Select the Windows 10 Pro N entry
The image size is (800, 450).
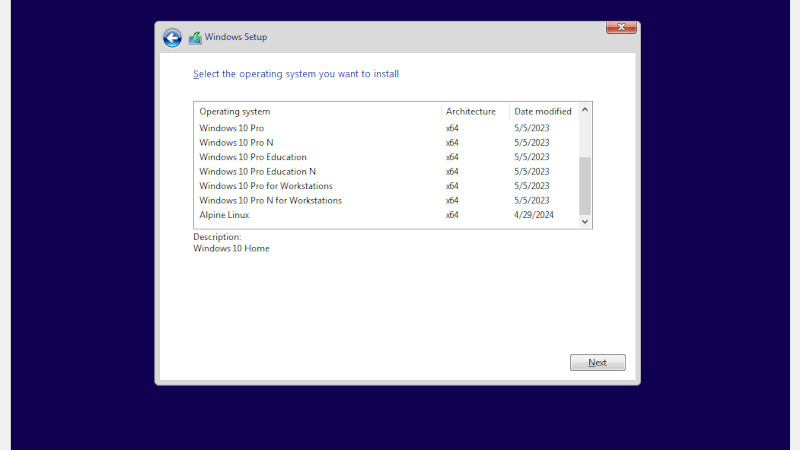click(x=236, y=143)
